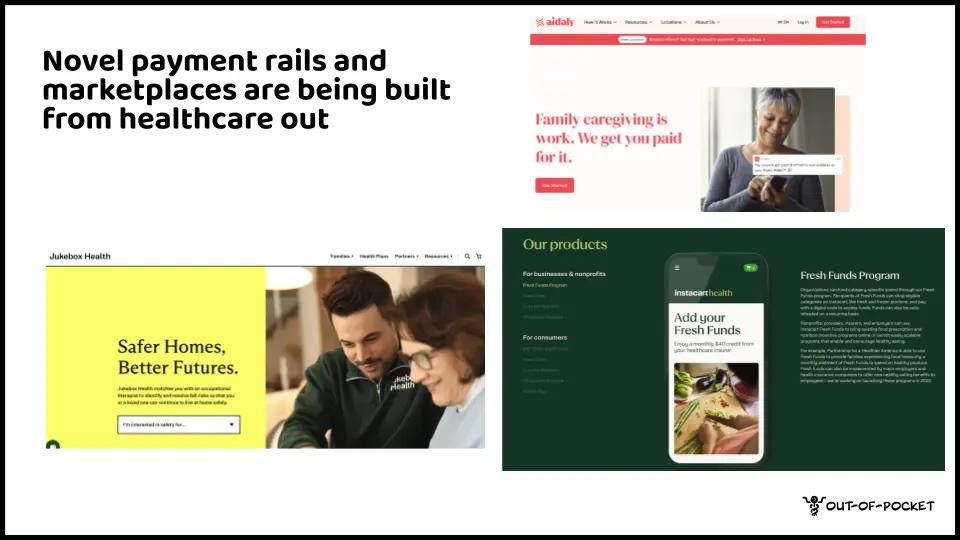The height and width of the screenshot is (540, 960).
Task: Expand the Families menu on Jukebox Health
Action: (342, 257)
